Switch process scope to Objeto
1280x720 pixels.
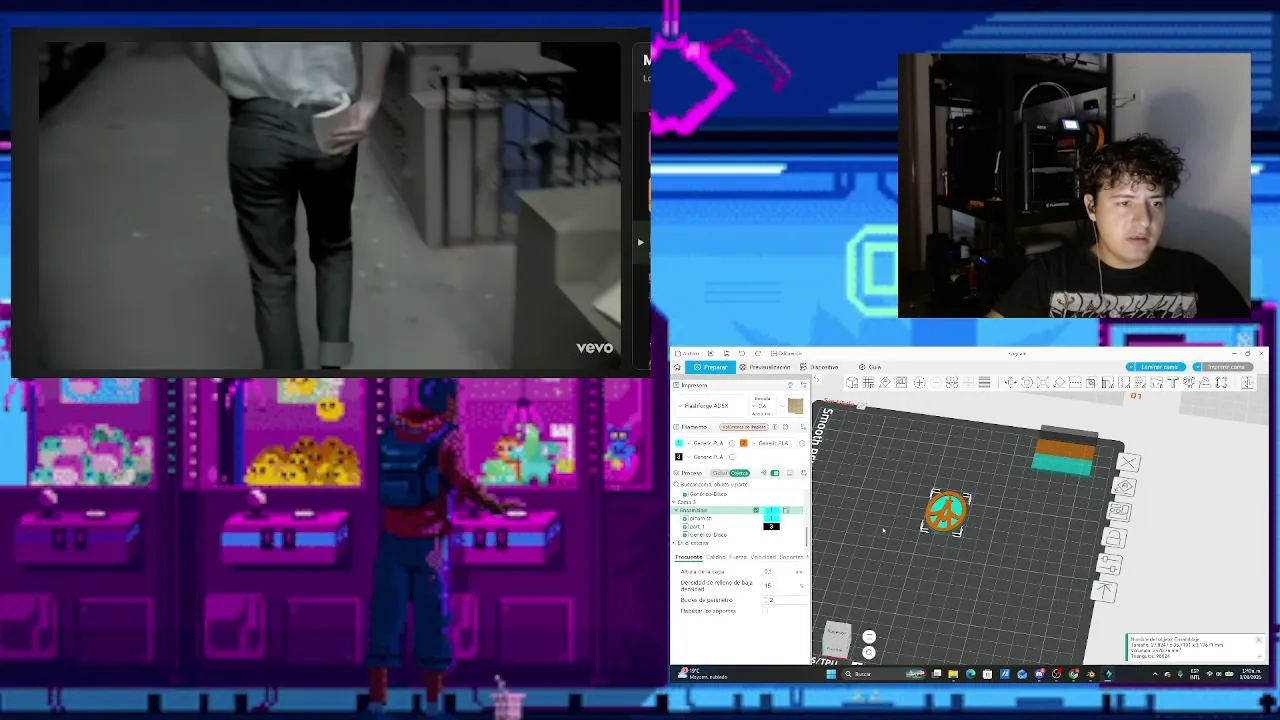(739, 473)
